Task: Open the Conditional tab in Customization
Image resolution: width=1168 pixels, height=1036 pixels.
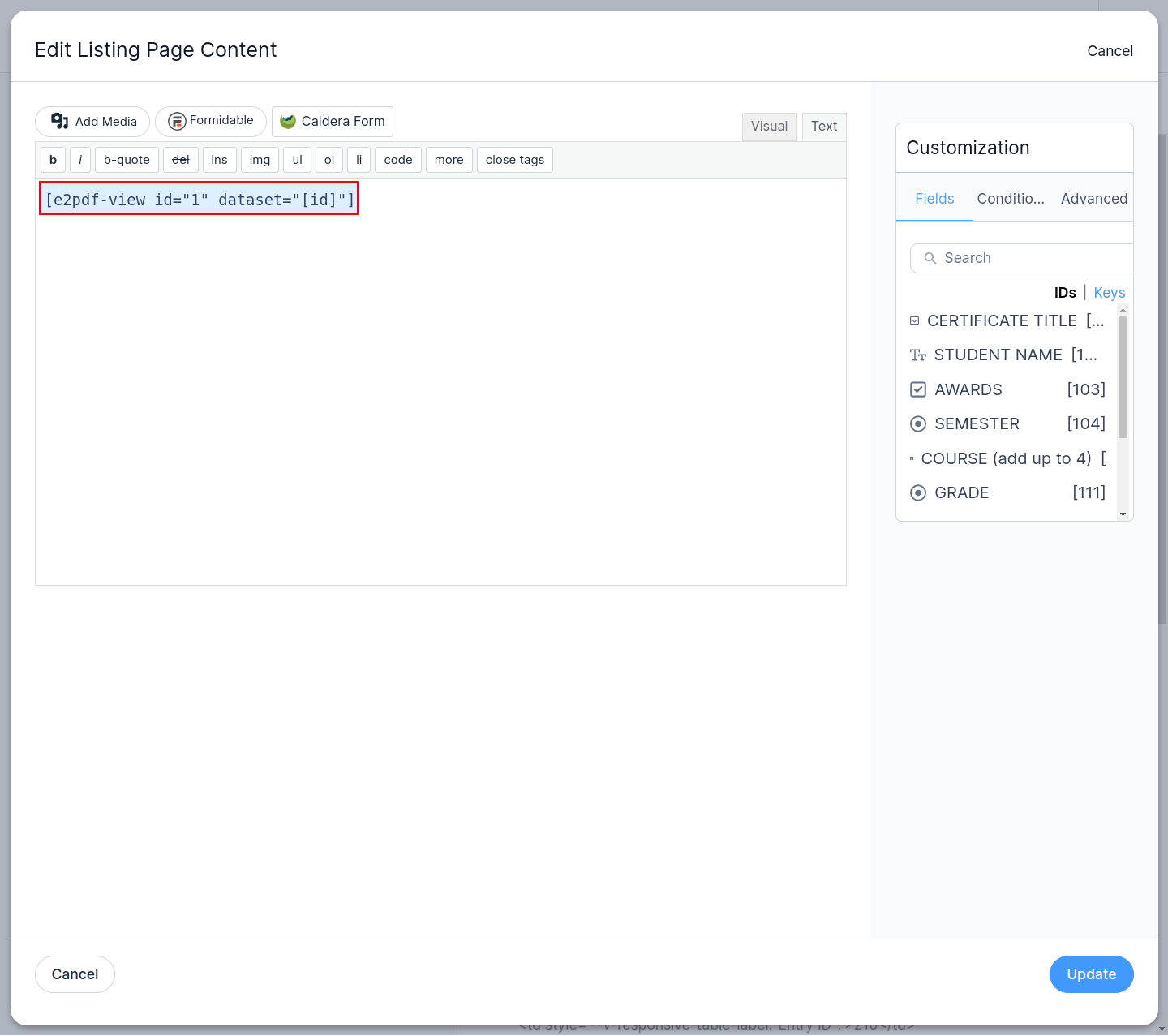Action: (1011, 199)
